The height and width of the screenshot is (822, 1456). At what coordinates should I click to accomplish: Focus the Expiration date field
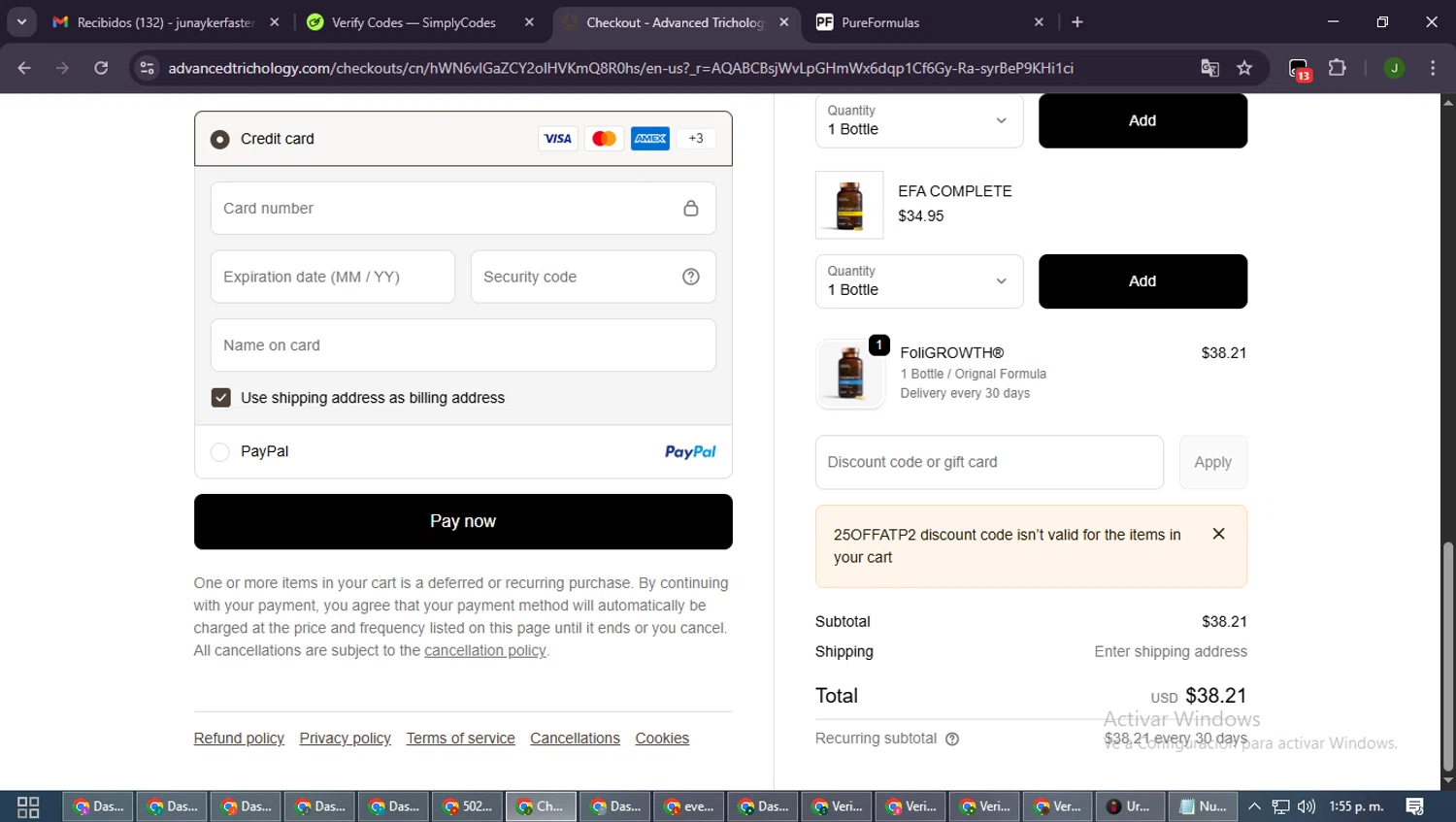click(333, 277)
